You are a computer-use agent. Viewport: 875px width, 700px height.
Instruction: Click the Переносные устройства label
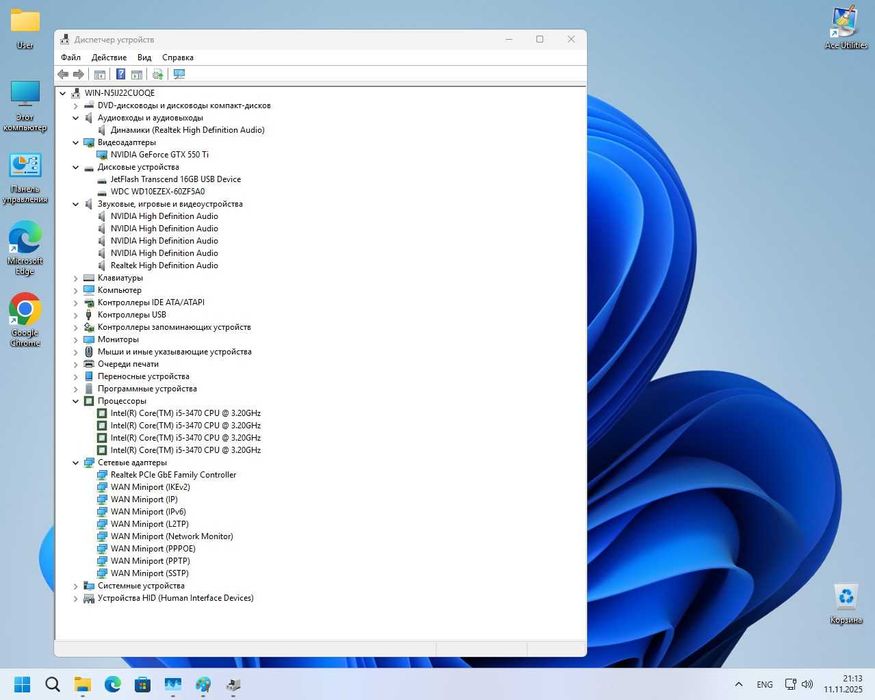pos(143,376)
